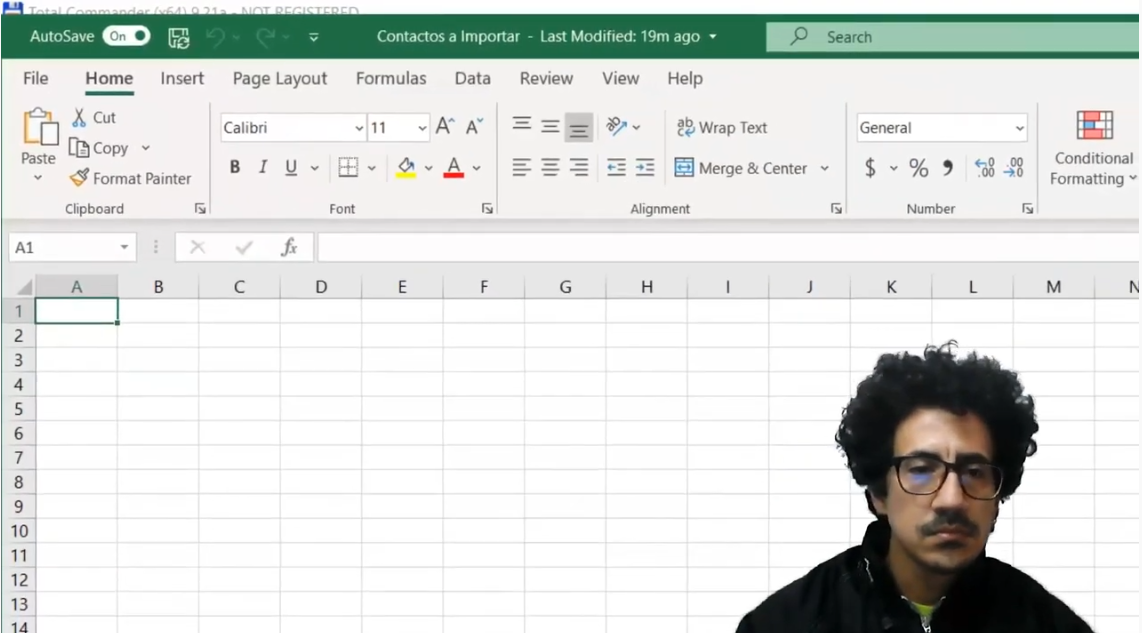Click the Cut scissors icon

click(79, 118)
